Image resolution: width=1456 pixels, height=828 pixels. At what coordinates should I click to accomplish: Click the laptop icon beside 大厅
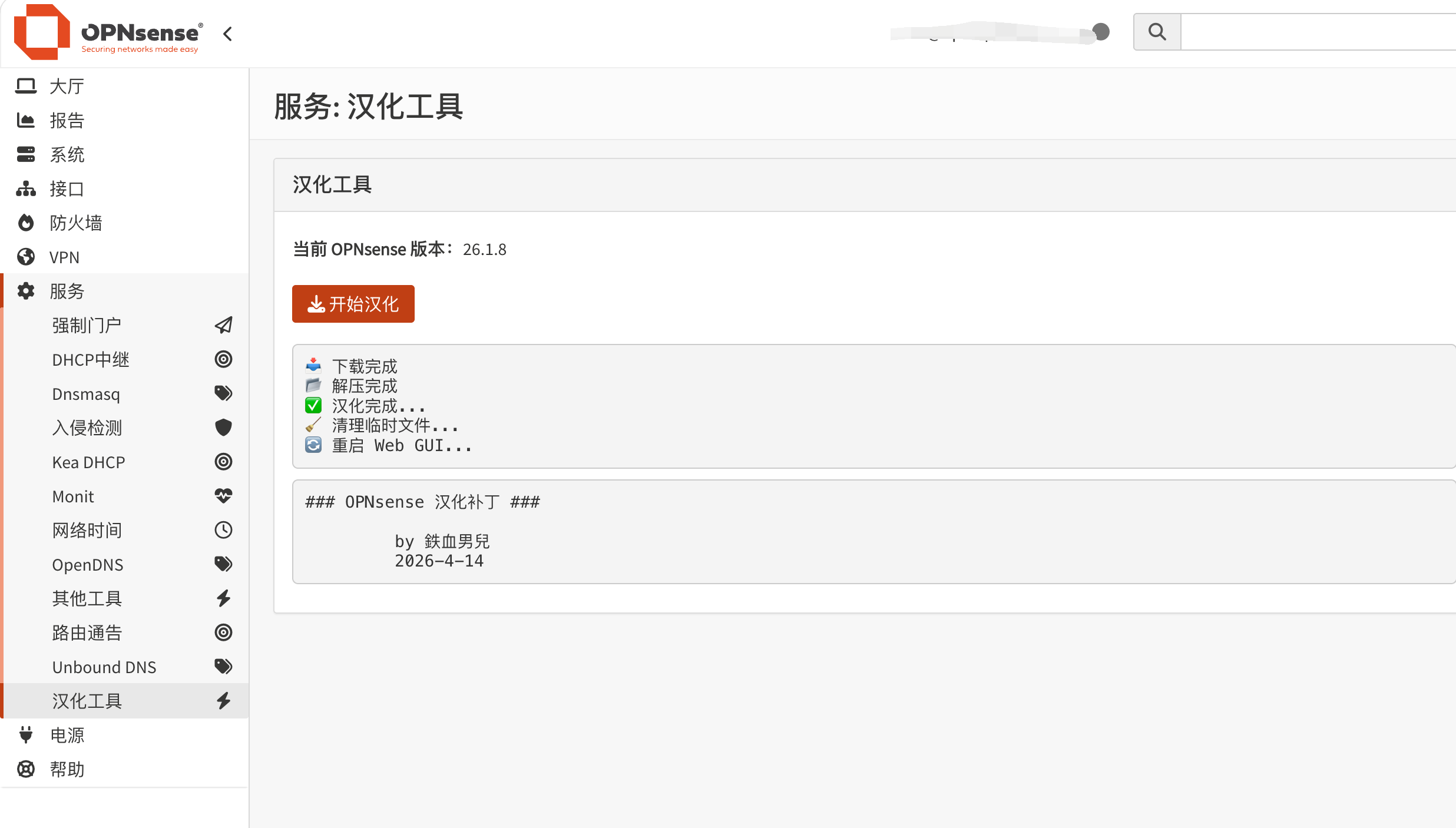coord(26,86)
